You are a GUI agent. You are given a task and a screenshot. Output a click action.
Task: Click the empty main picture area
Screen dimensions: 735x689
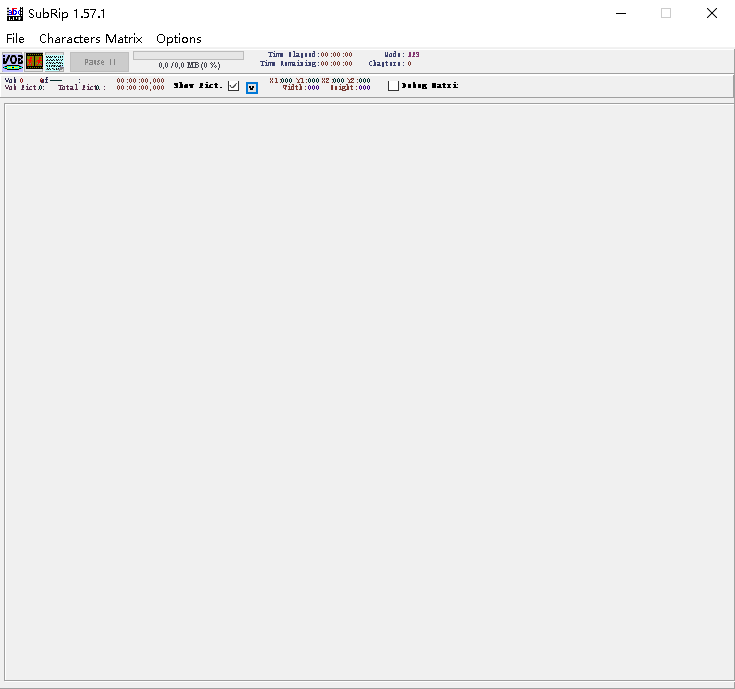click(x=367, y=390)
